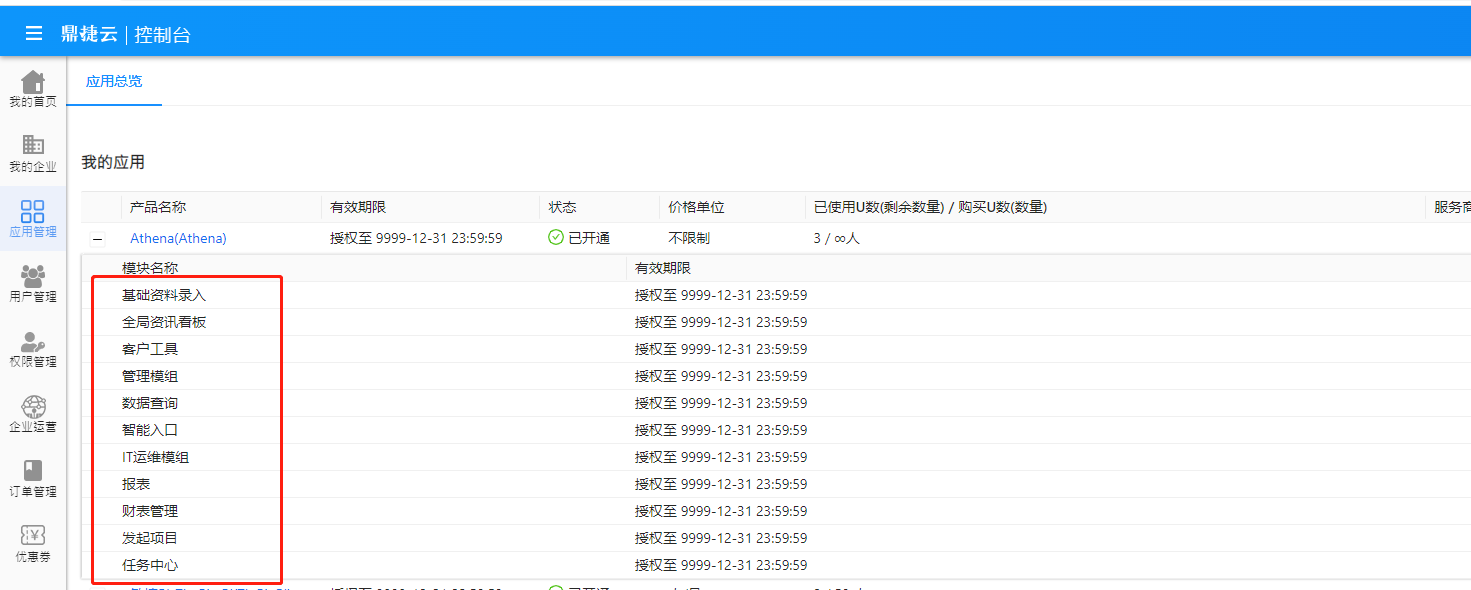
Task: Click the validity date for IT运维模组
Action: (721, 457)
